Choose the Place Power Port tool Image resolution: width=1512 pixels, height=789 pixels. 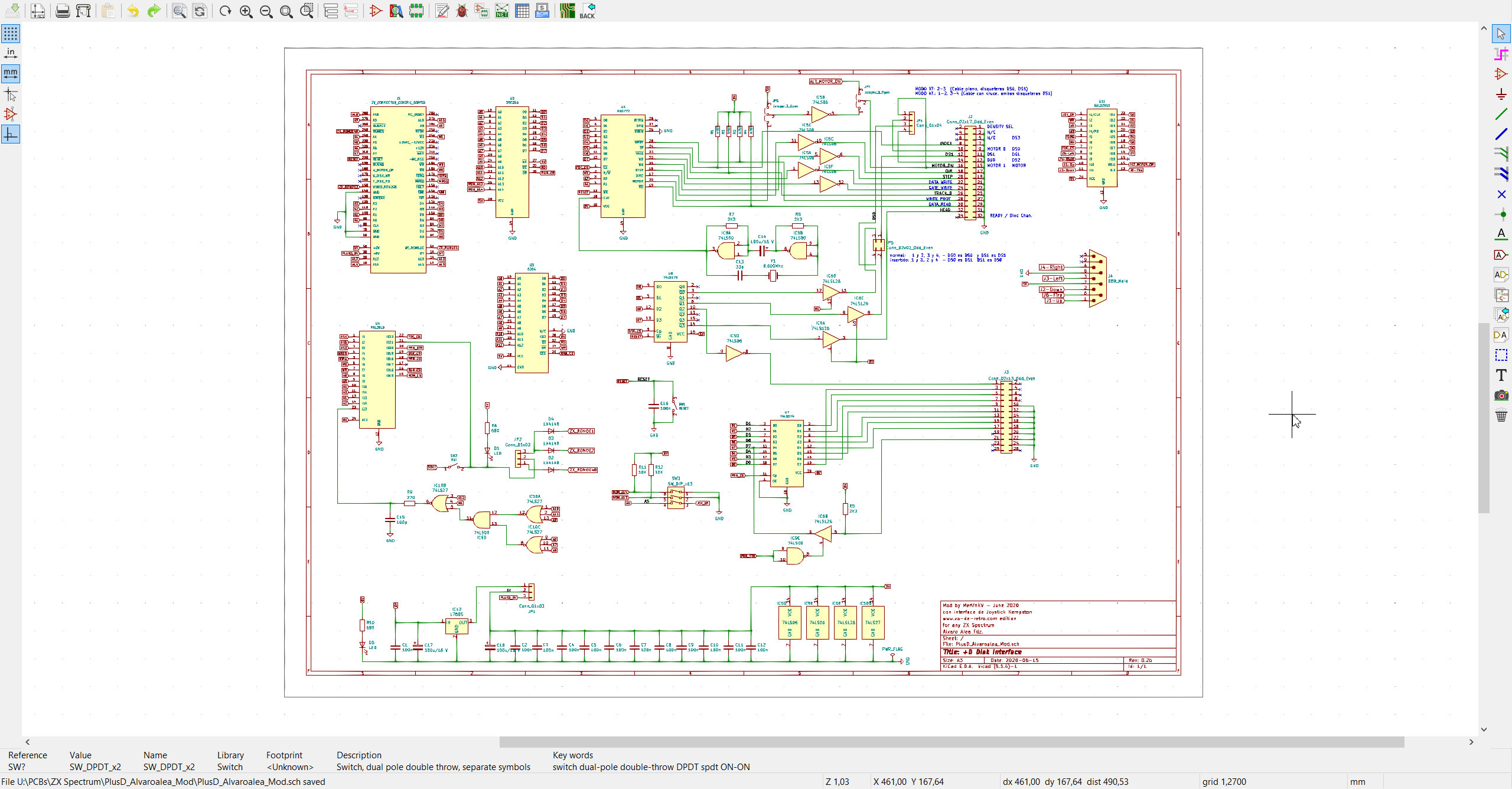click(1501, 94)
